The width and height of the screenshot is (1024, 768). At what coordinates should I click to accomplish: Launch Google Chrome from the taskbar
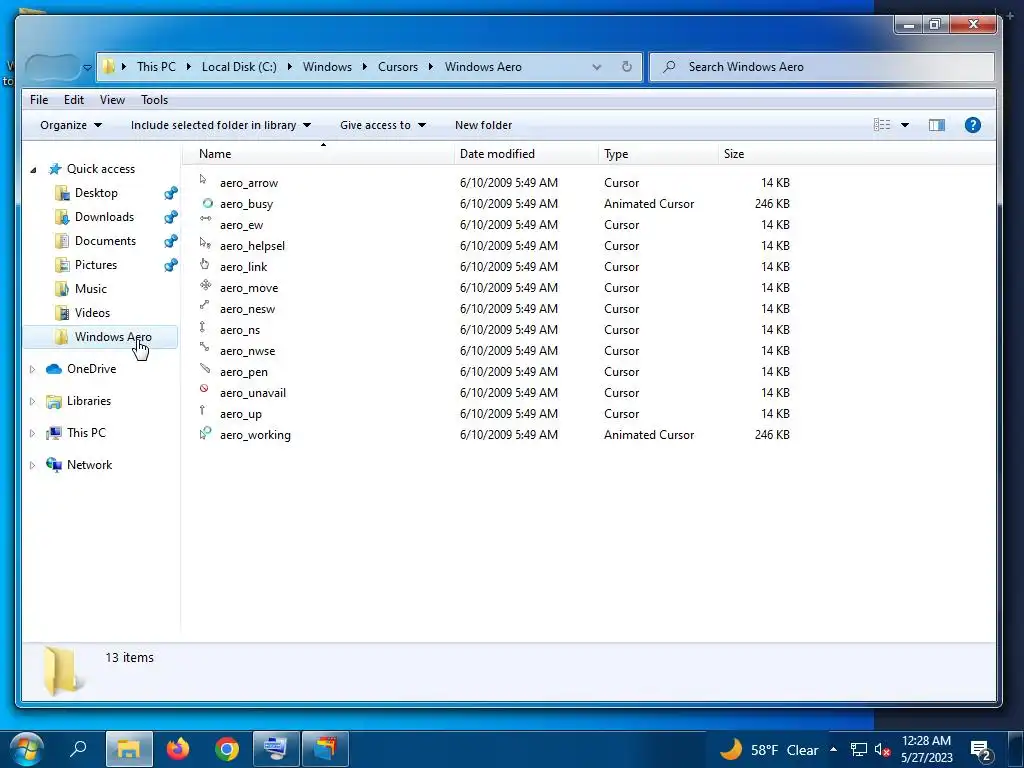[x=227, y=749]
